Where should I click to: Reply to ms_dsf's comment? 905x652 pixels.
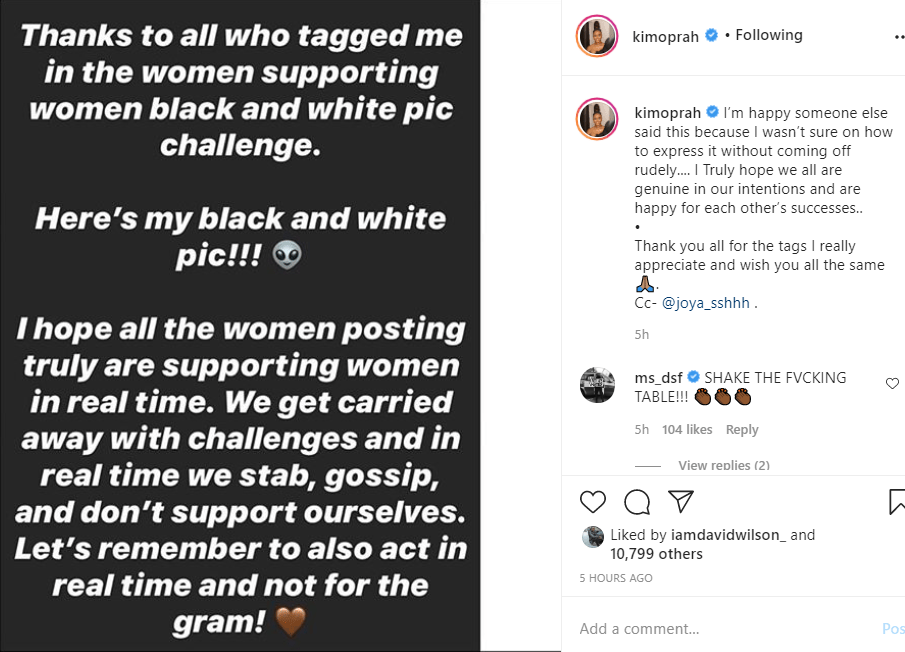point(742,429)
